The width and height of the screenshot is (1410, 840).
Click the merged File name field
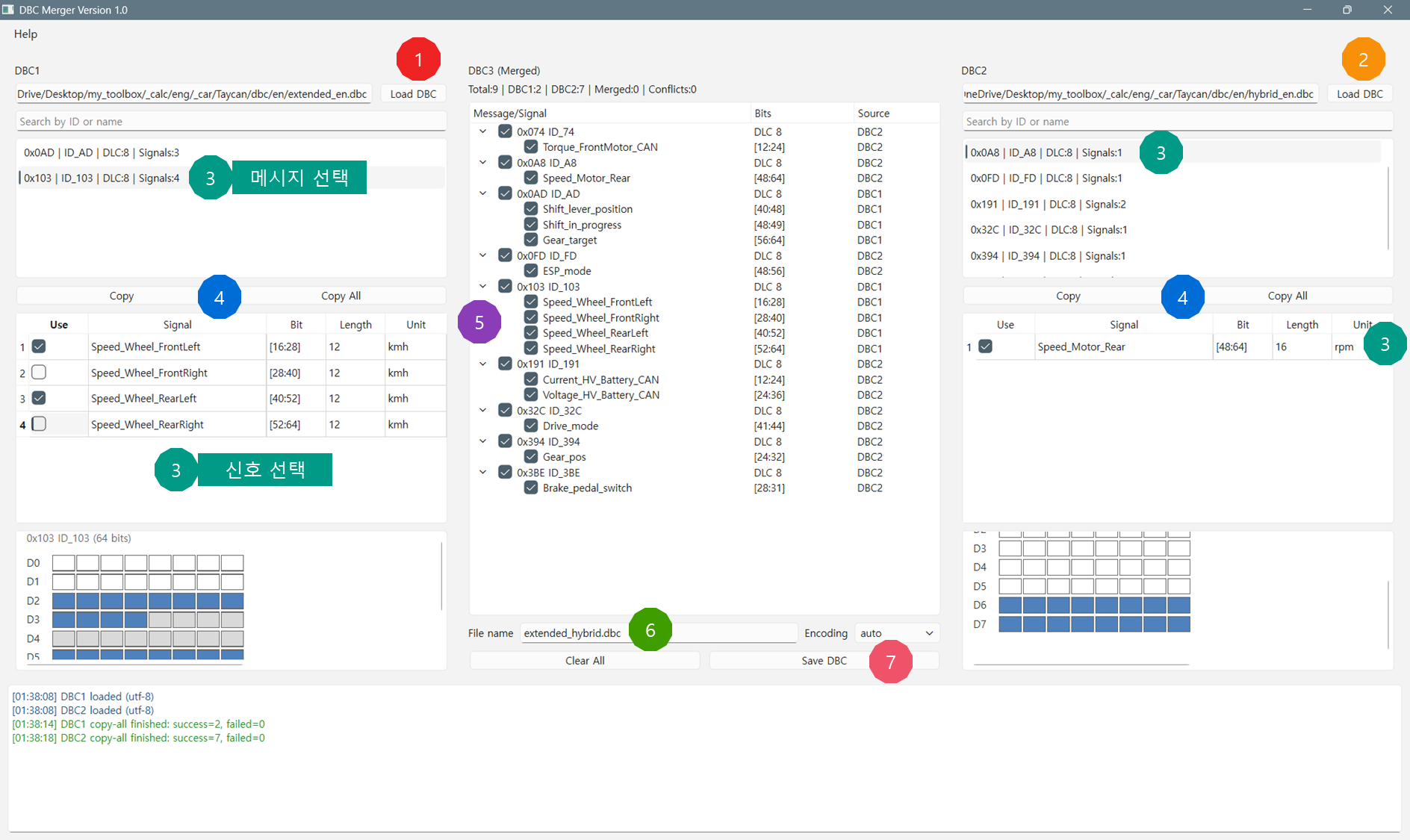coord(659,633)
